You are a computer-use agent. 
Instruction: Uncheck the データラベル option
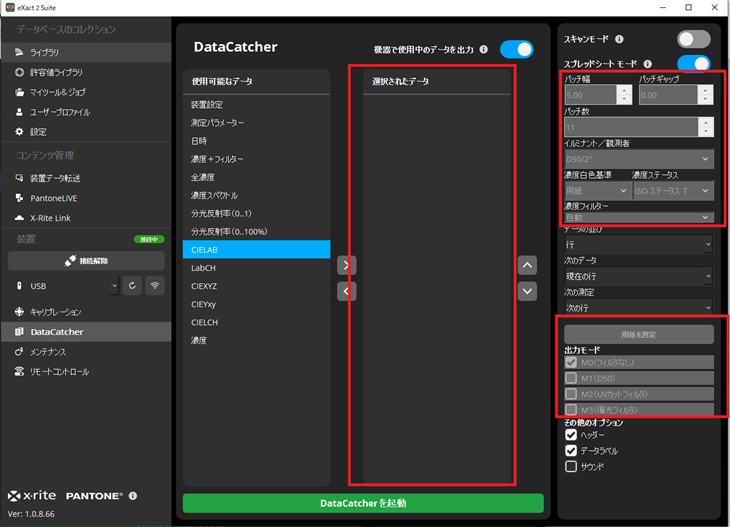[571, 451]
